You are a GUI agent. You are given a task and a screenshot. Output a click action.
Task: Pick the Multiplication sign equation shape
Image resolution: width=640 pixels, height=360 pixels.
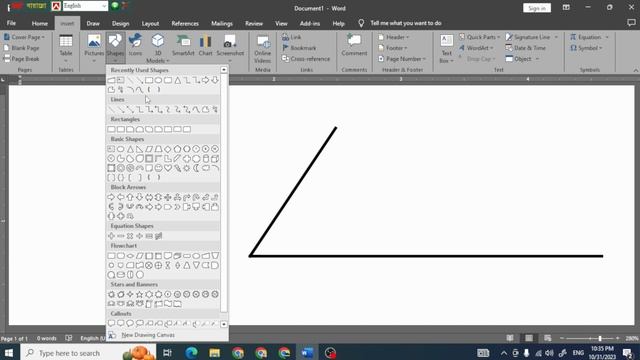tap(130, 236)
